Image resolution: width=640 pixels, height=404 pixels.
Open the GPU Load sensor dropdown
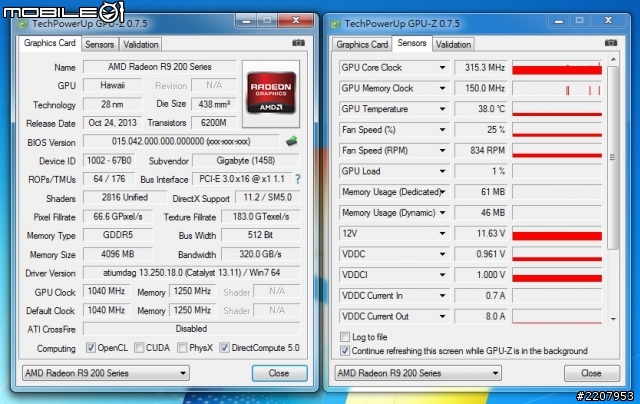pyautogui.click(x=442, y=171)
